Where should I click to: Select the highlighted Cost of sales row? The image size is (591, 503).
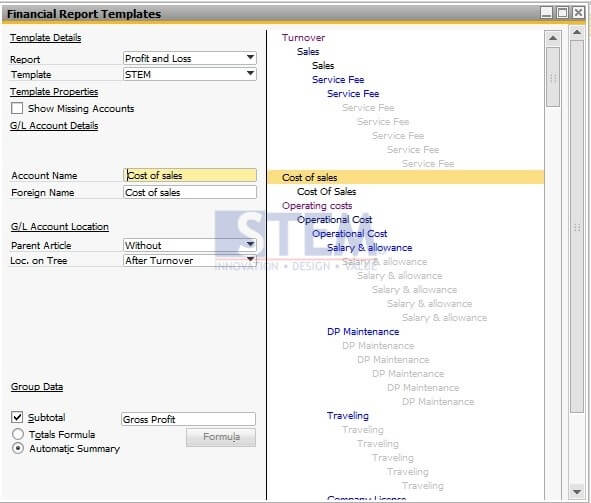coord(406,177)
